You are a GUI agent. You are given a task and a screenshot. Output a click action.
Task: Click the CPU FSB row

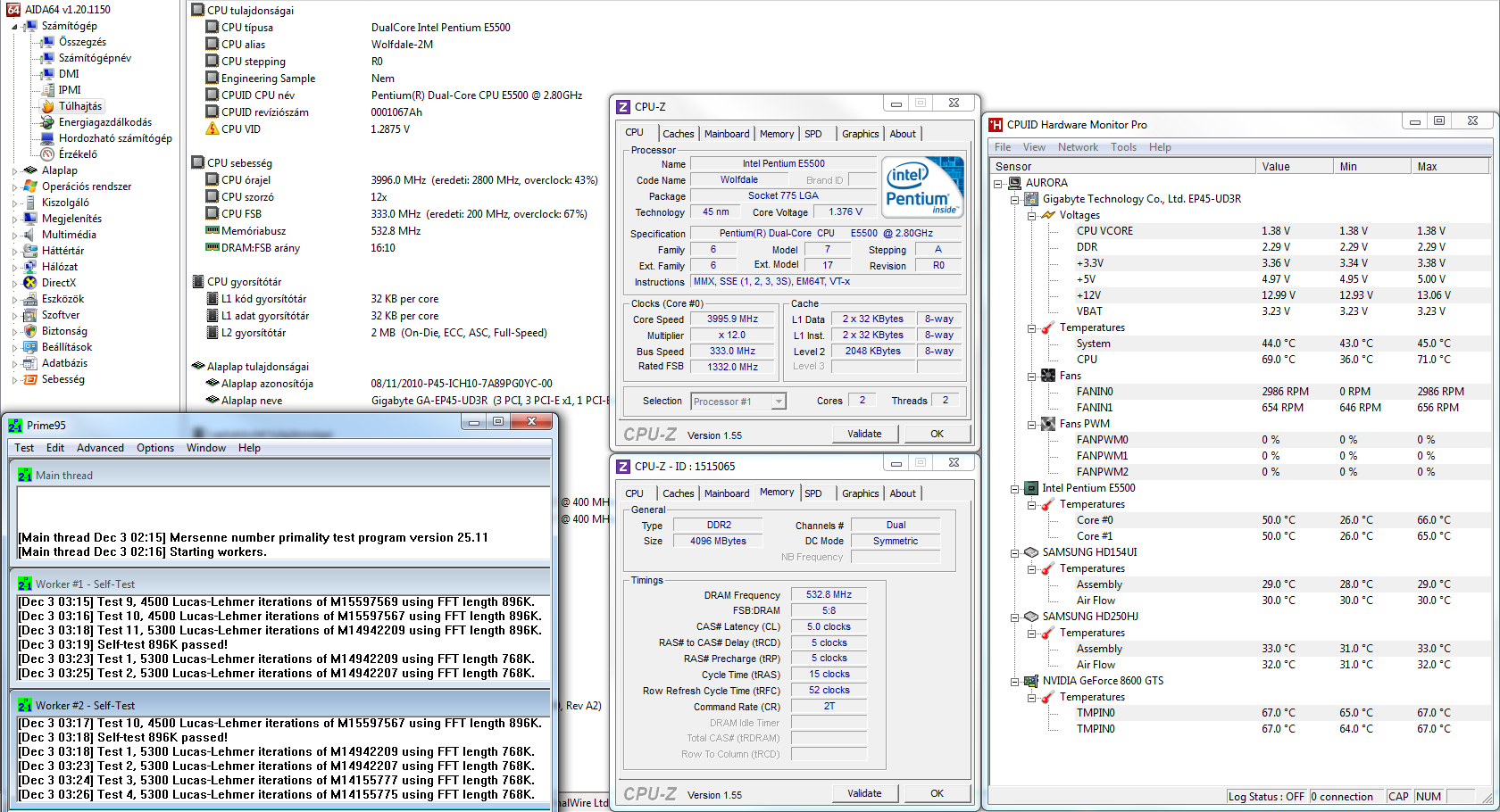pyautogui.click(x=396, y=214)
